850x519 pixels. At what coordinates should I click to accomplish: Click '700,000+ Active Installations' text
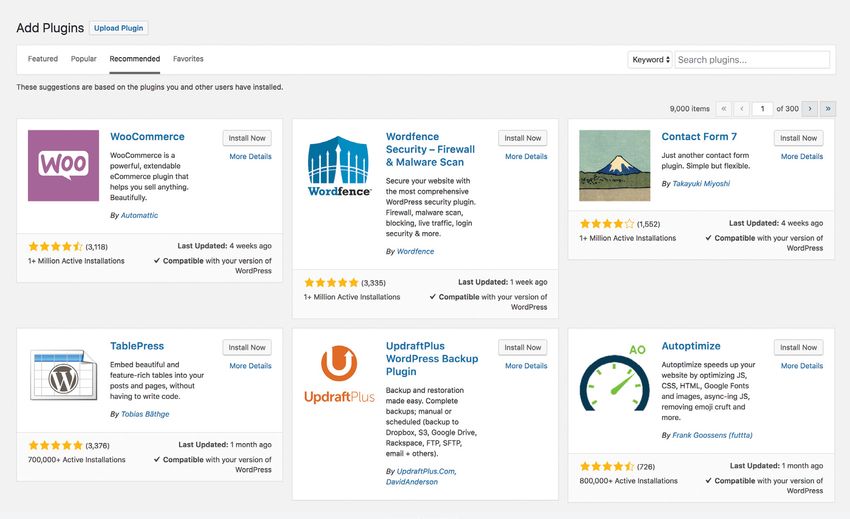coord(76,459)
